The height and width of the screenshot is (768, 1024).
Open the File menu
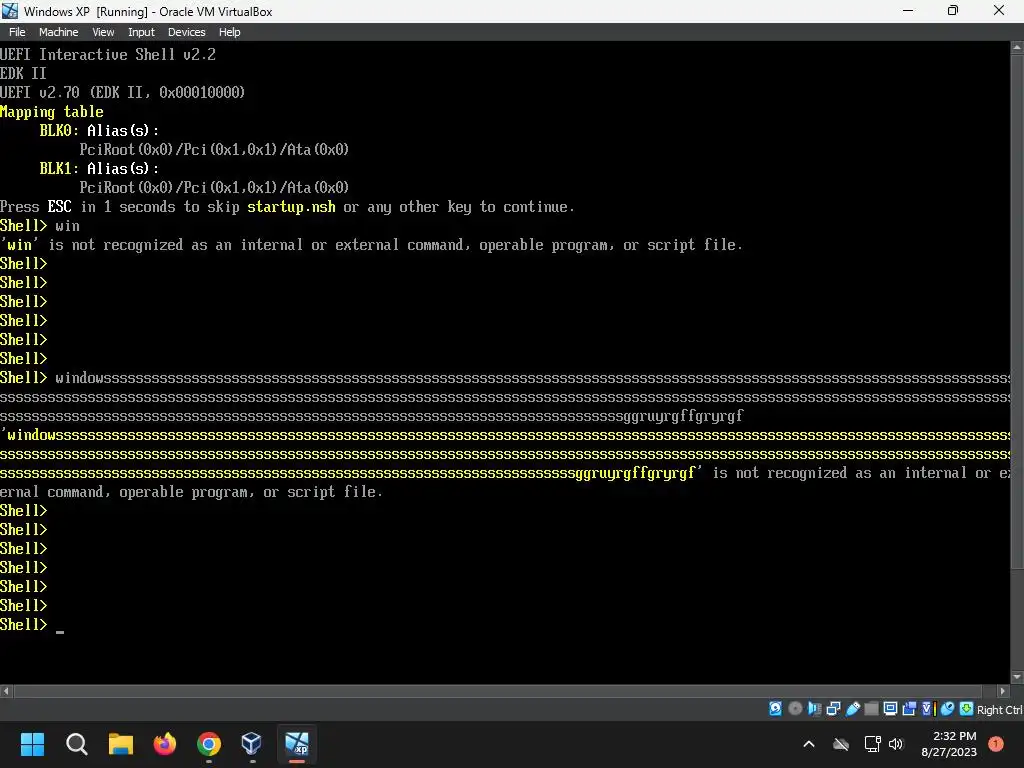pyautogui.click(x=17, y=32)
